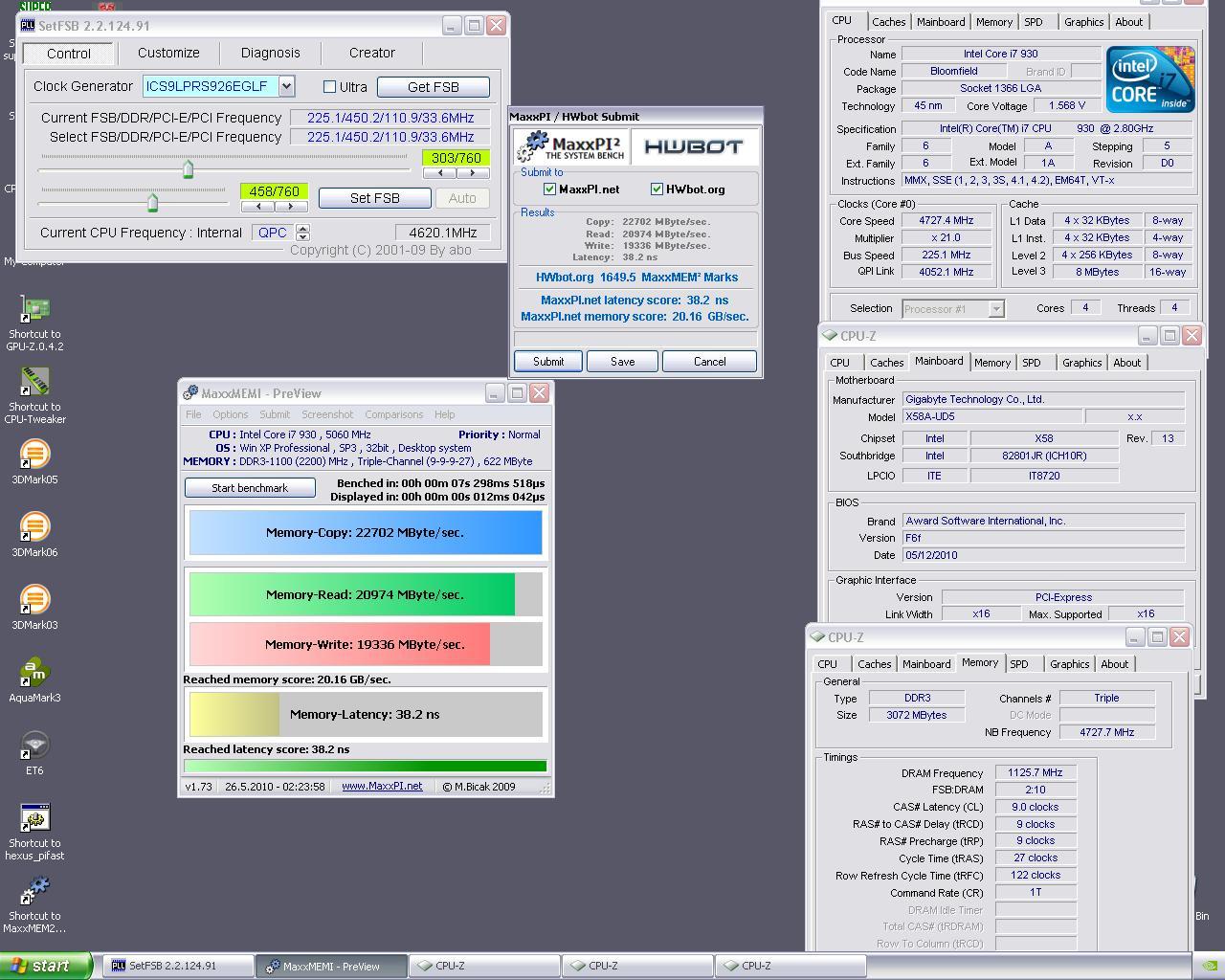Viewport: 1225px width, 980px height.
Task: Switch to Customize tab in SetFSB
Action: pos(168,53)
